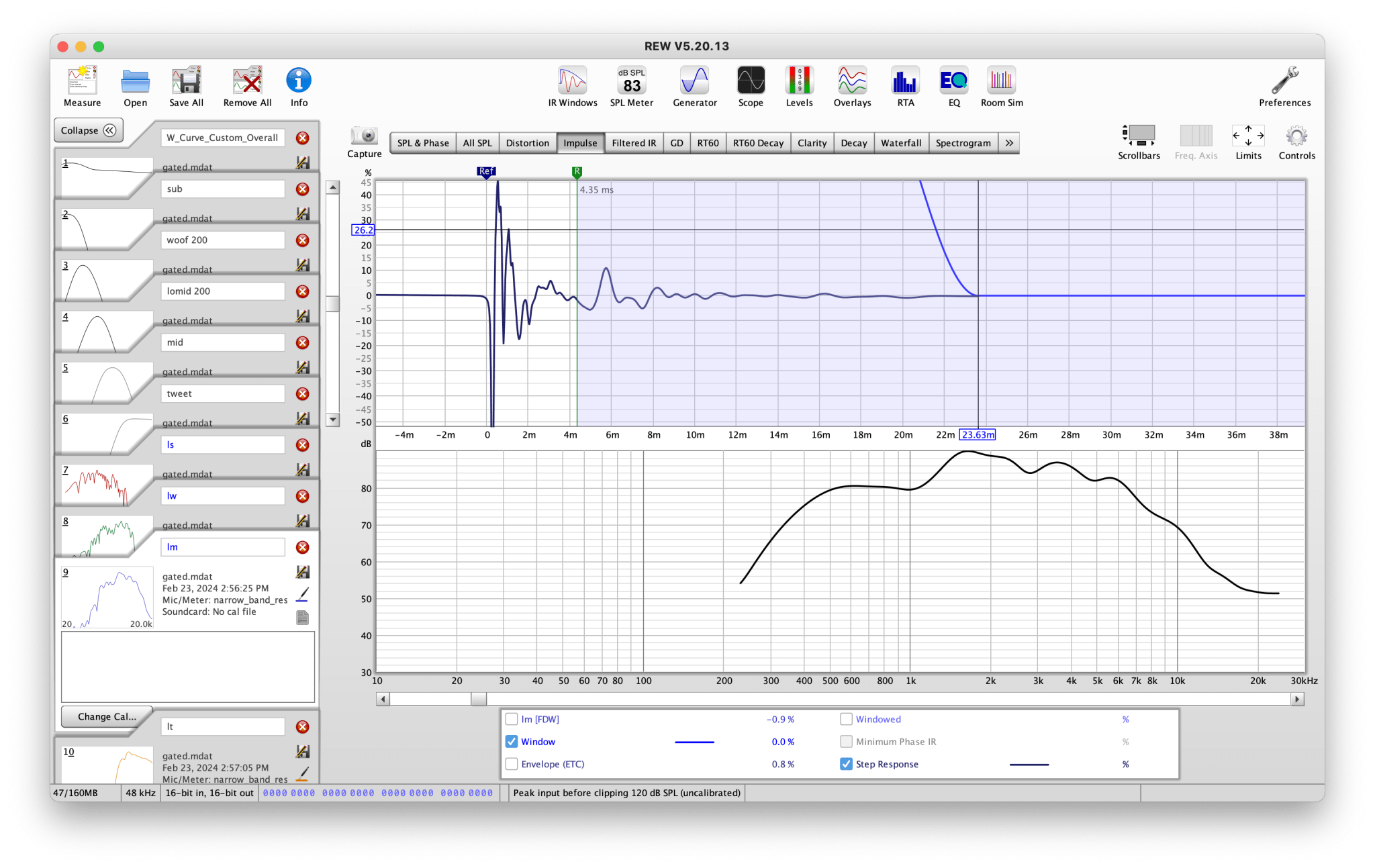Show more graph tabs with chevron
This screenshot has width=1375, height=868.
point(1009,143)
